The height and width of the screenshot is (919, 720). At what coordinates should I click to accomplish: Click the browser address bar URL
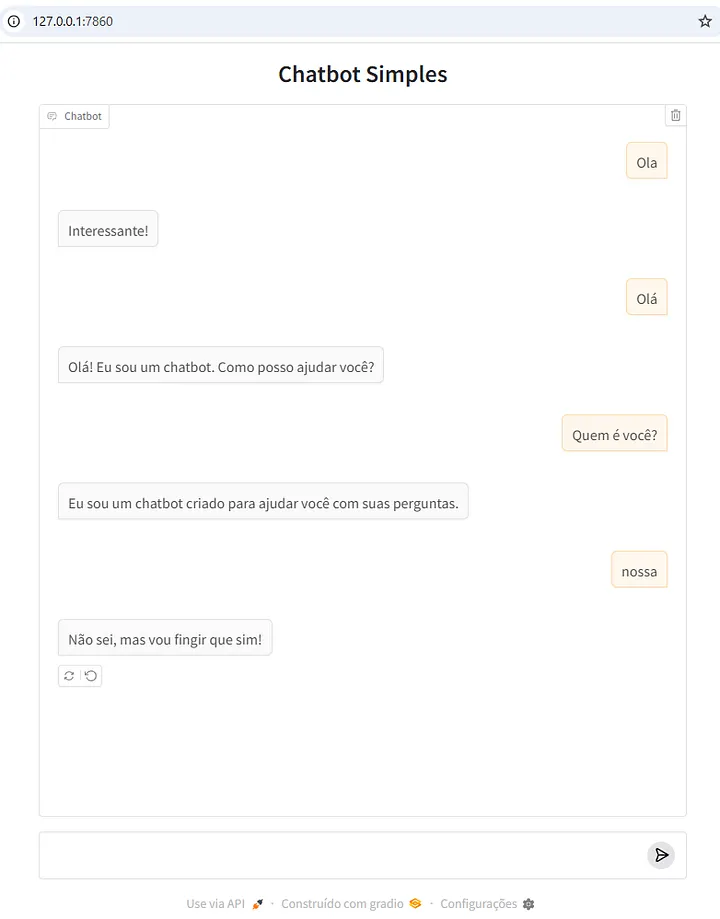coord(73,21)
